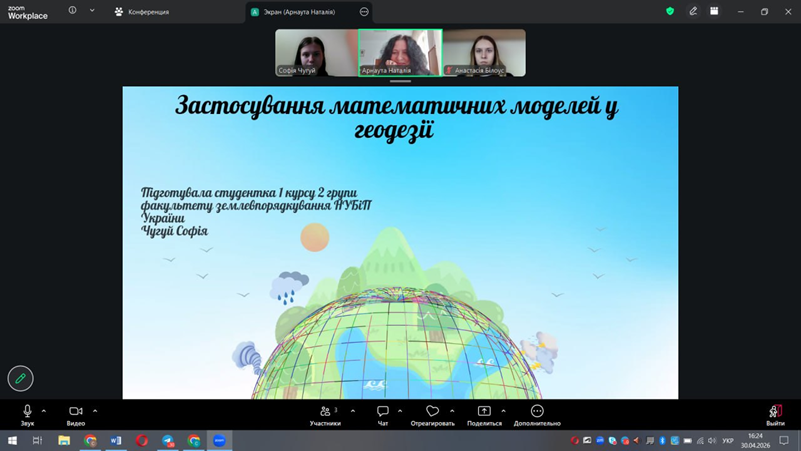Open Task View on taskbar
Image resolution: width=801 pixels, height=451 pixels.
pos(38,440)
